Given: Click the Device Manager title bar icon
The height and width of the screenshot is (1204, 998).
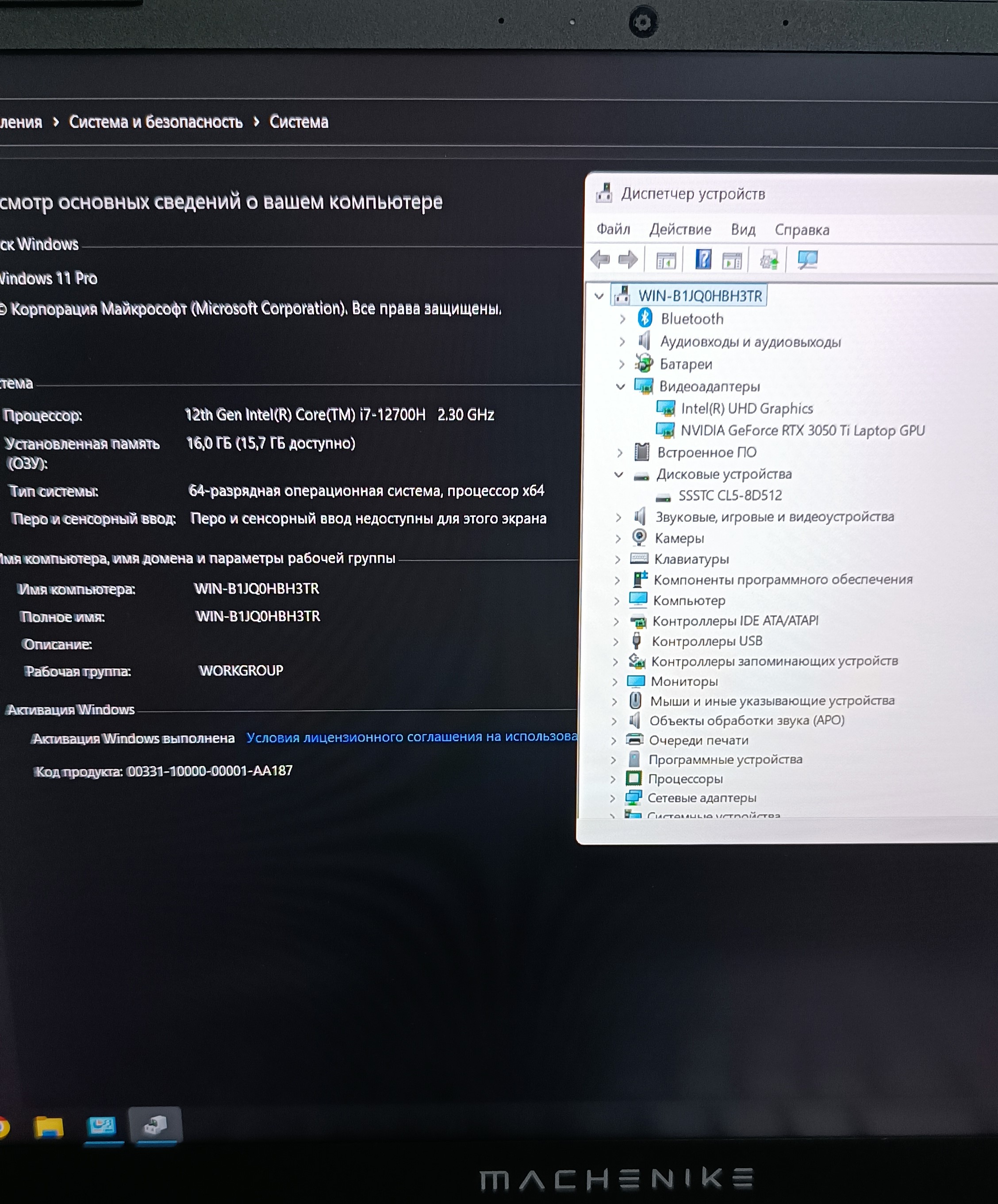Looking at the screenshot, I should [x=603, y=193].
